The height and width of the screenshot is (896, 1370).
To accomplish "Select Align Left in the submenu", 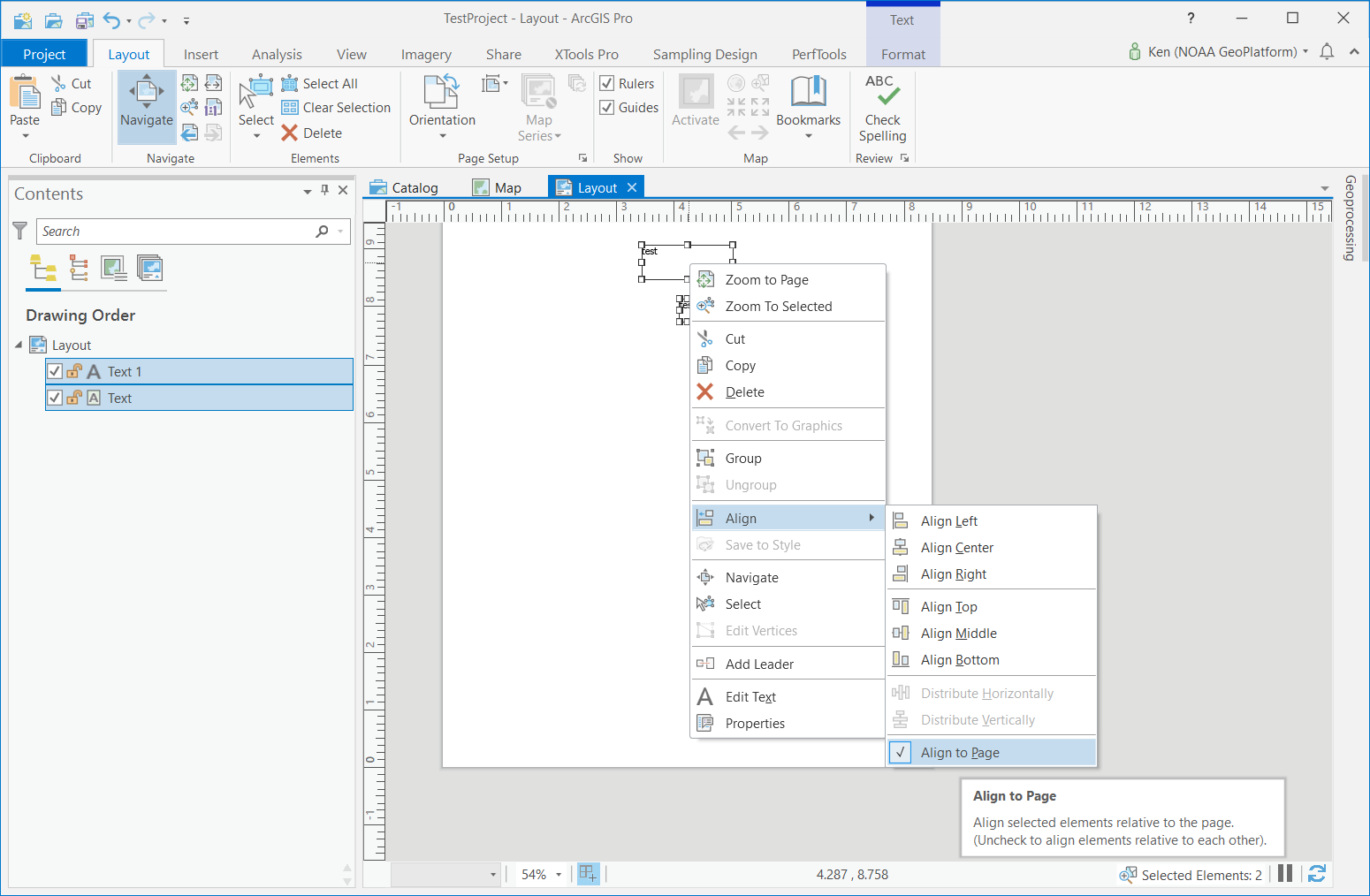I will coord(991,521).
